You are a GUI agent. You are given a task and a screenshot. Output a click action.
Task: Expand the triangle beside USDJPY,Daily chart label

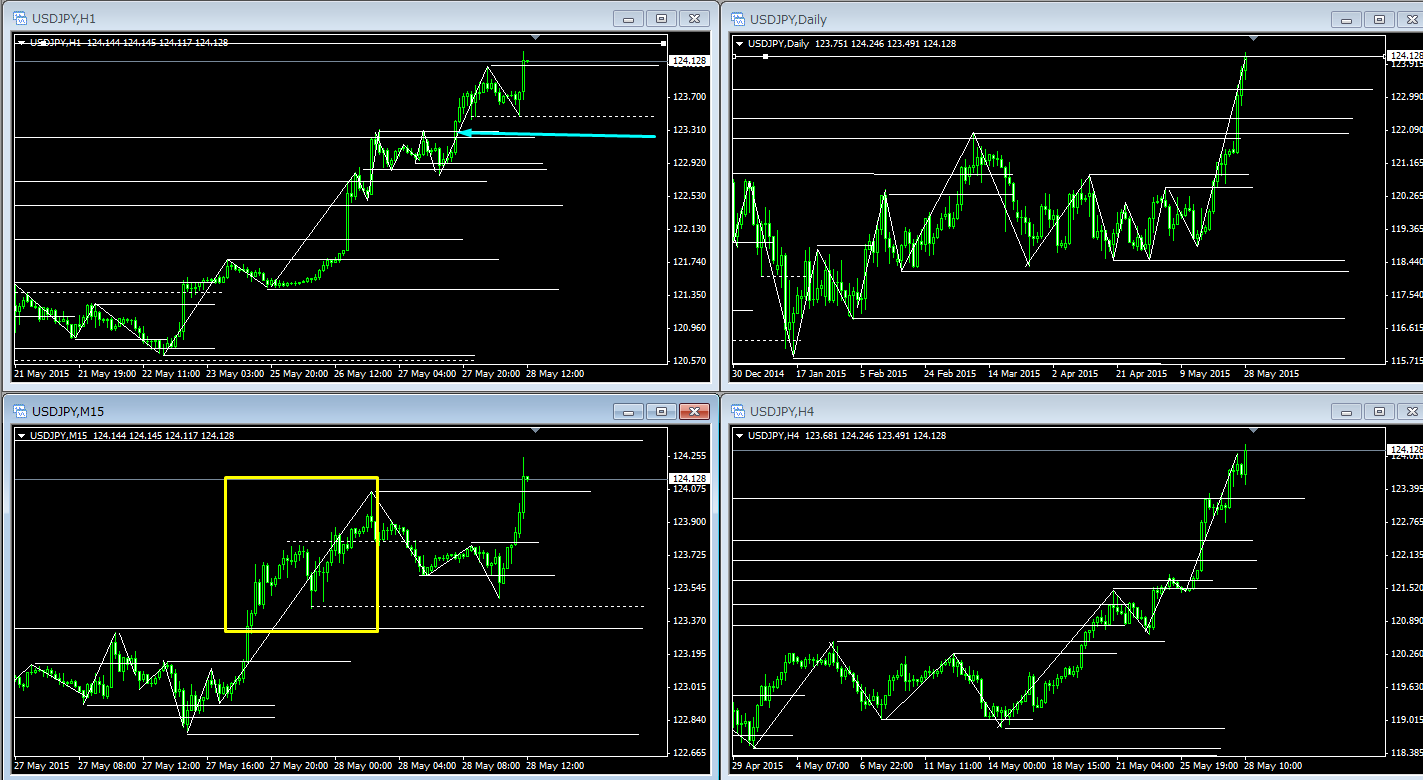pos(740,43)
